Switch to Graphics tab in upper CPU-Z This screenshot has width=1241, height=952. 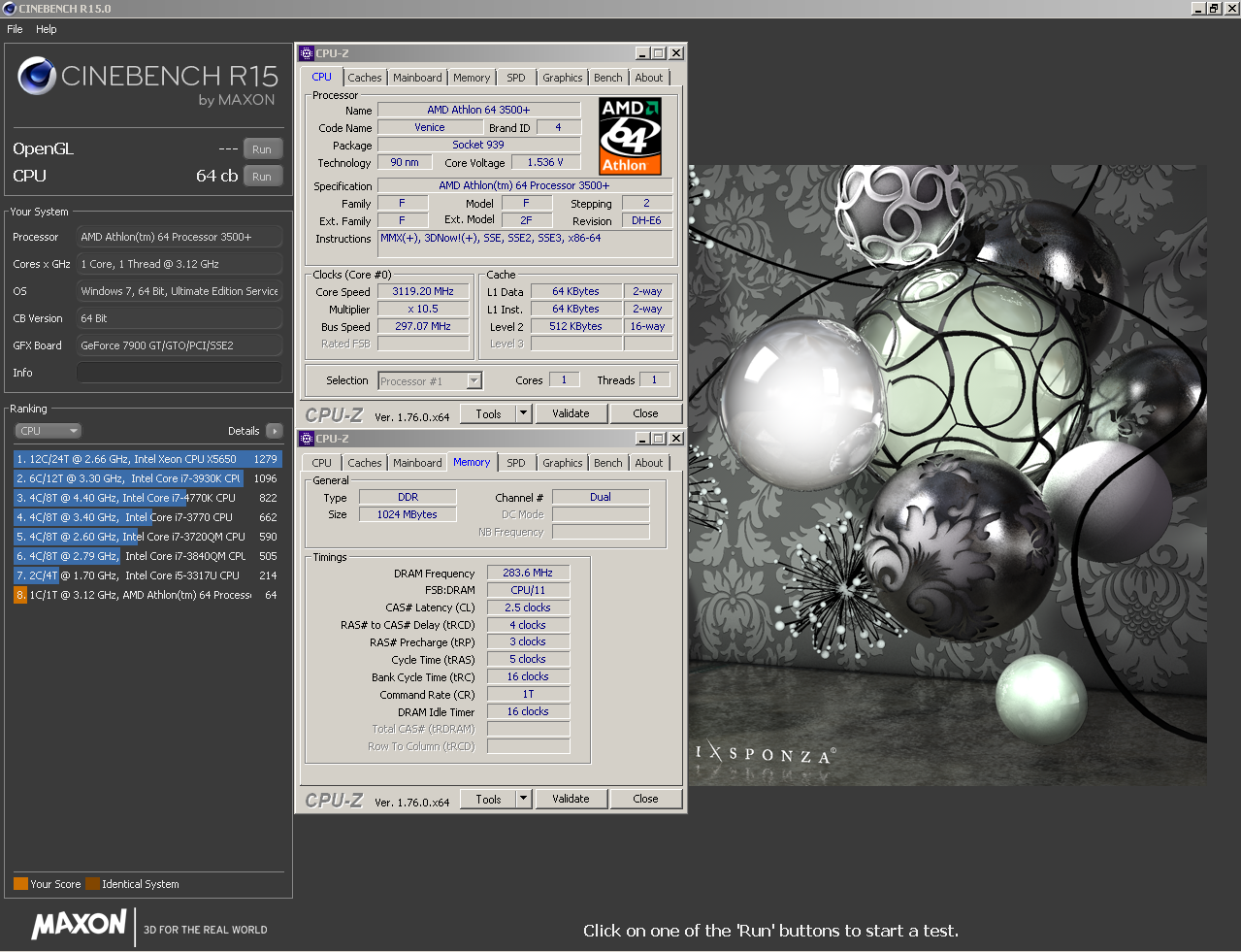click(x=563, y=78)
